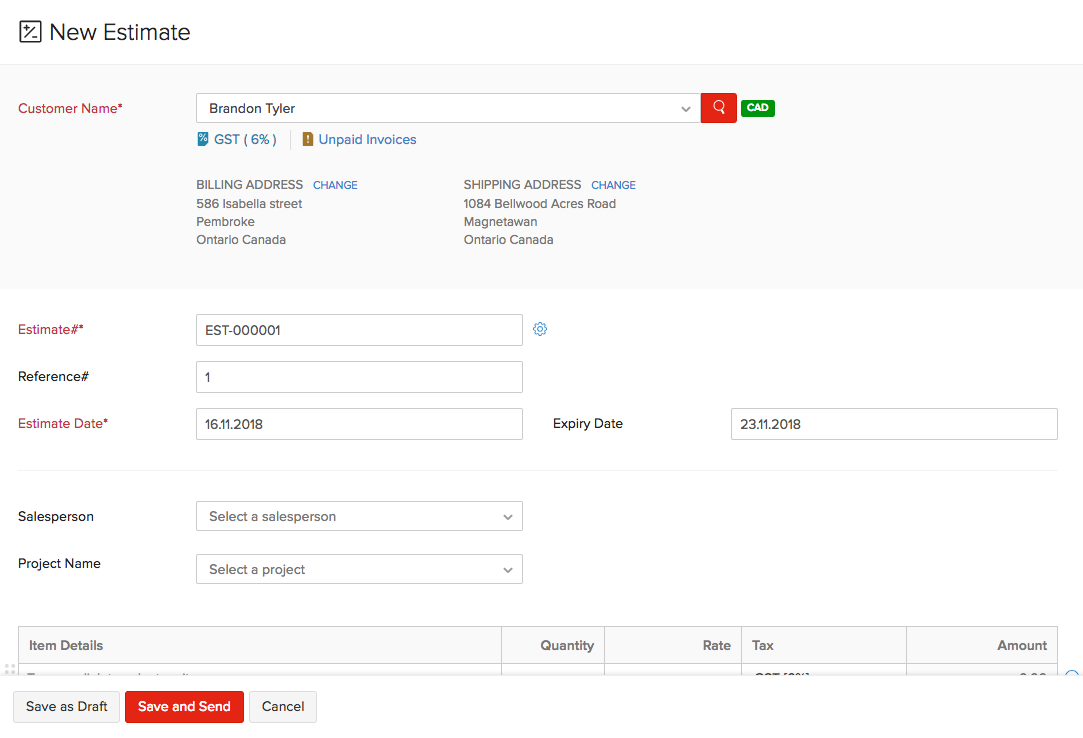Focus the Estimate# input field
The height and width of the screenshot is (738, 1083).
pos(359,330)
